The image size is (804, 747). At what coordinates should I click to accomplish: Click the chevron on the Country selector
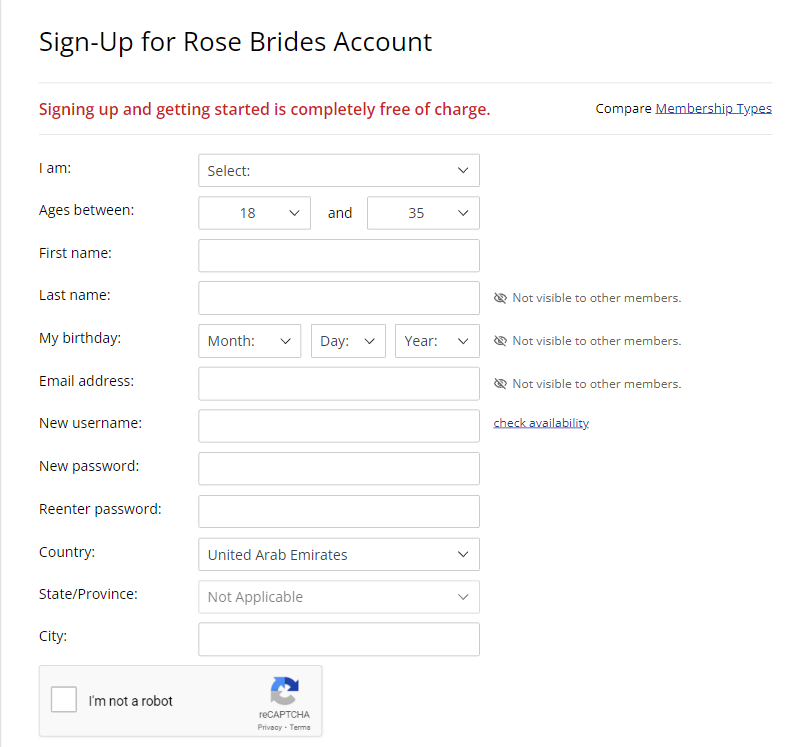[463, 554]
